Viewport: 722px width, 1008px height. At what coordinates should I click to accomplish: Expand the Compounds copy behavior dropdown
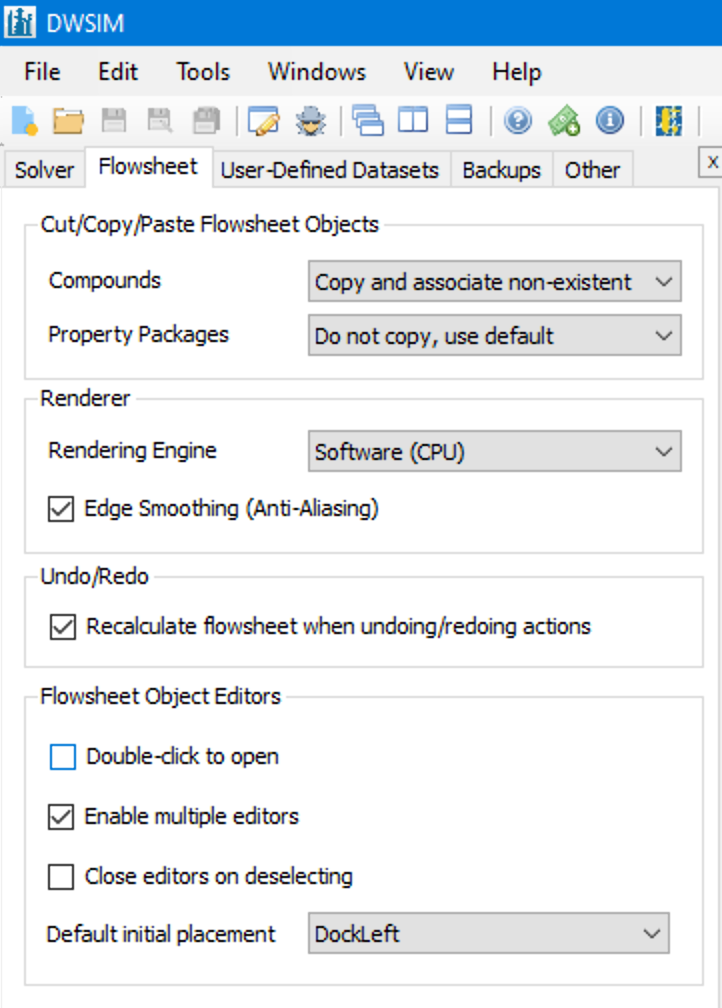[x=661, y=281]
